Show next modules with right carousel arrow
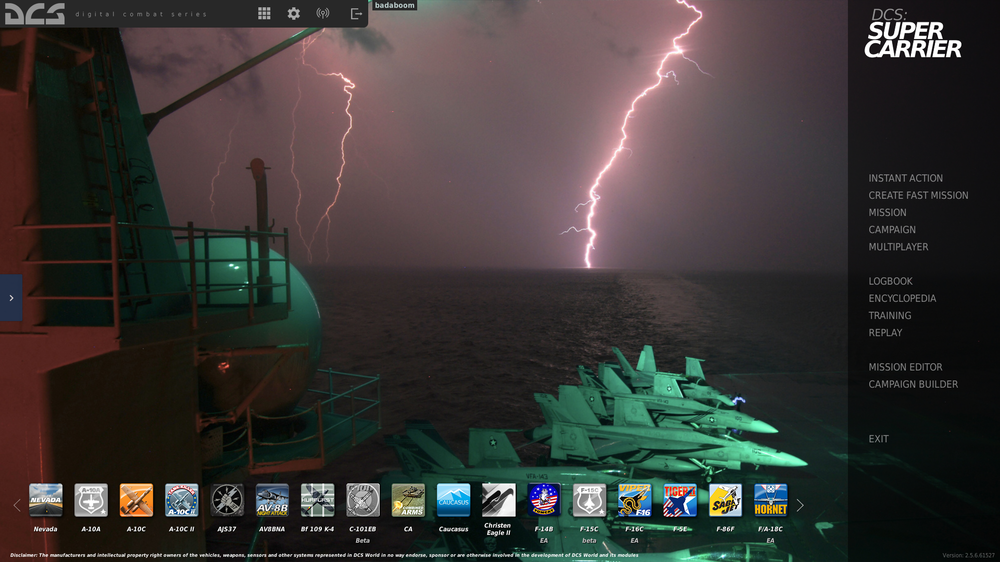Screen dimensions: 1000x562 [x=800, y=505]
